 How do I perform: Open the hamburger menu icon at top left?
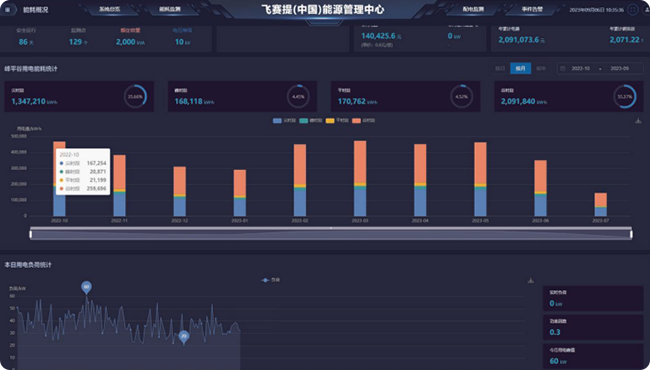(x=8, y=10)
